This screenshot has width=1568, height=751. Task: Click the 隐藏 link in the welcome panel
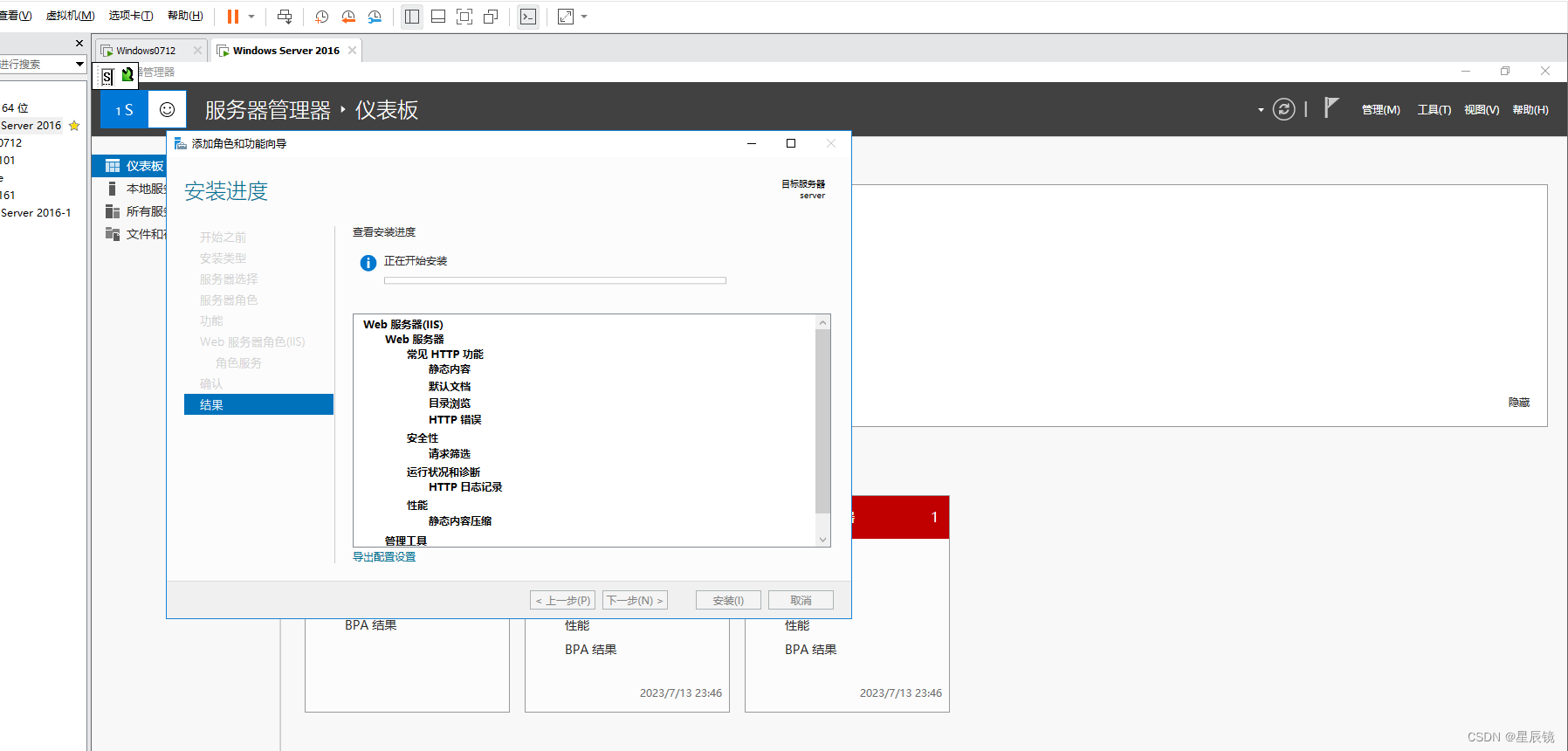tap(1519, 403)
